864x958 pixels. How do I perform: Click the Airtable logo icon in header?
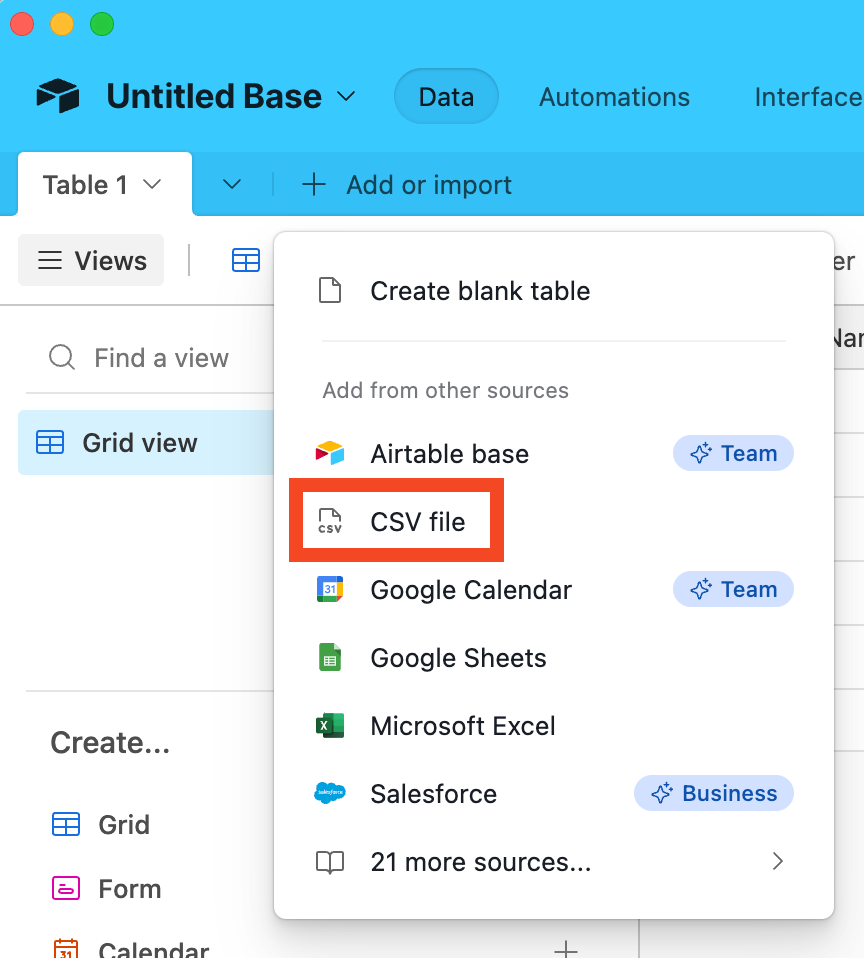point(58,96)
